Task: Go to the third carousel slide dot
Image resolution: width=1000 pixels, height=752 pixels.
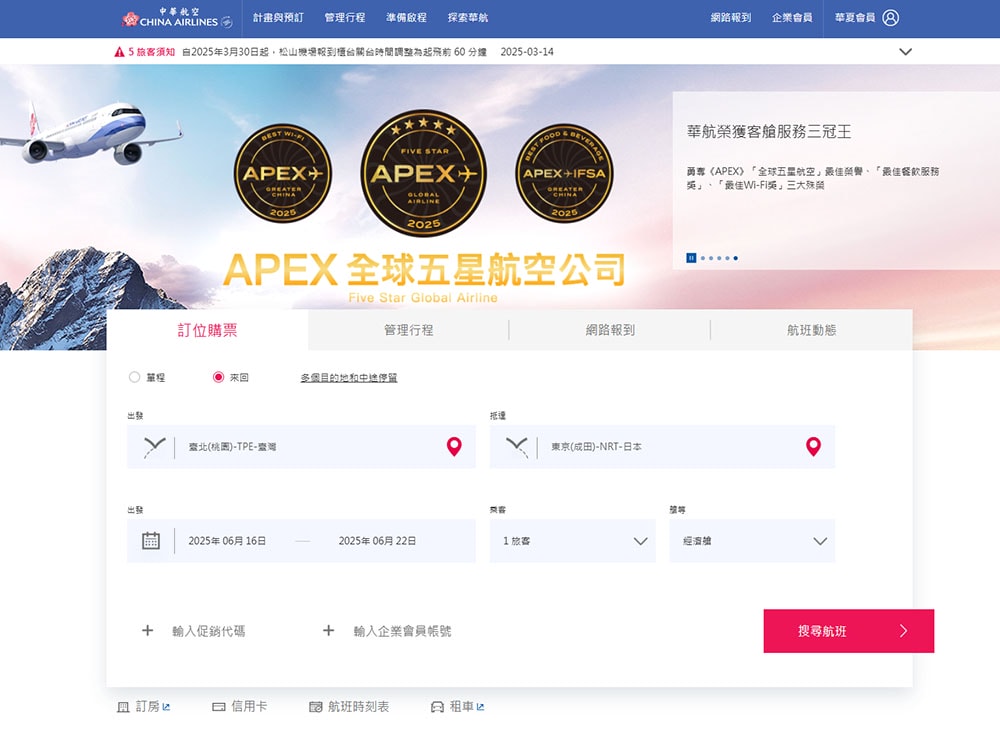Action: (x=719, y=258)
